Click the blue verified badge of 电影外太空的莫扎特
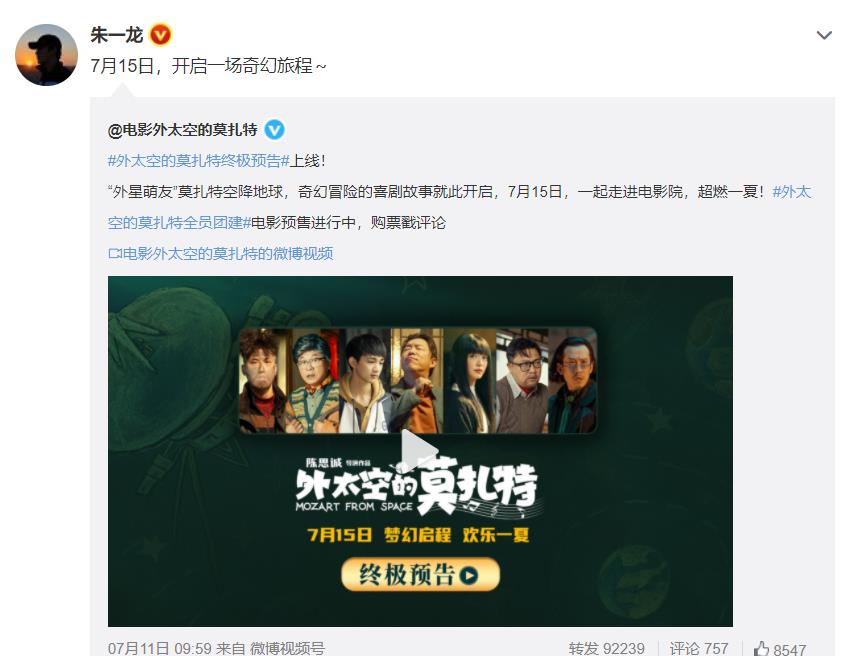The height and width of the screenshot is (656, 849). point(274,130)
